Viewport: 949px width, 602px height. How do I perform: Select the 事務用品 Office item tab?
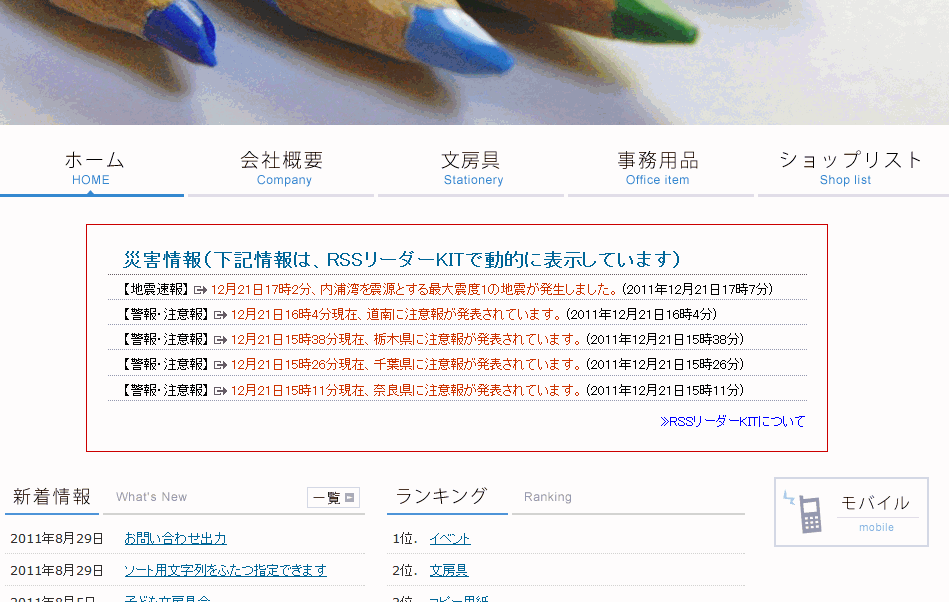pyautogui.click(x=658, y=168)
